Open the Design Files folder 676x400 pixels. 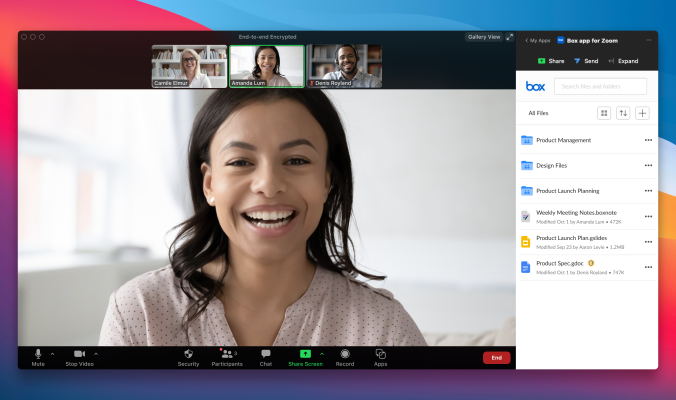click(552, 165)
